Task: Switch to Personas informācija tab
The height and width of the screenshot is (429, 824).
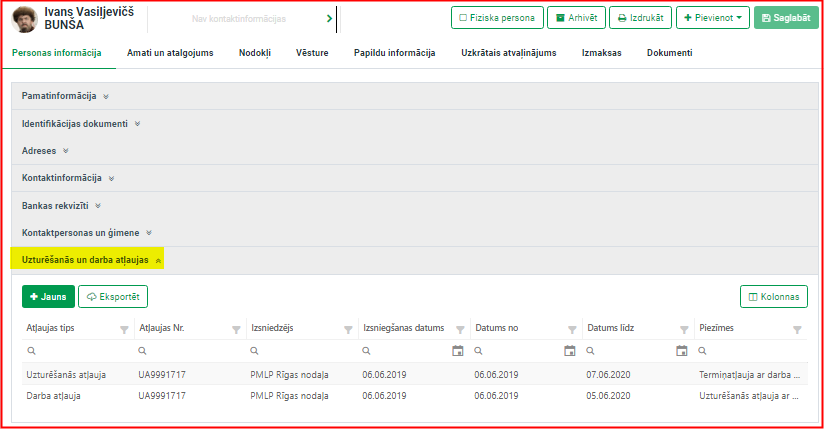Action: (x=57, y=53)
